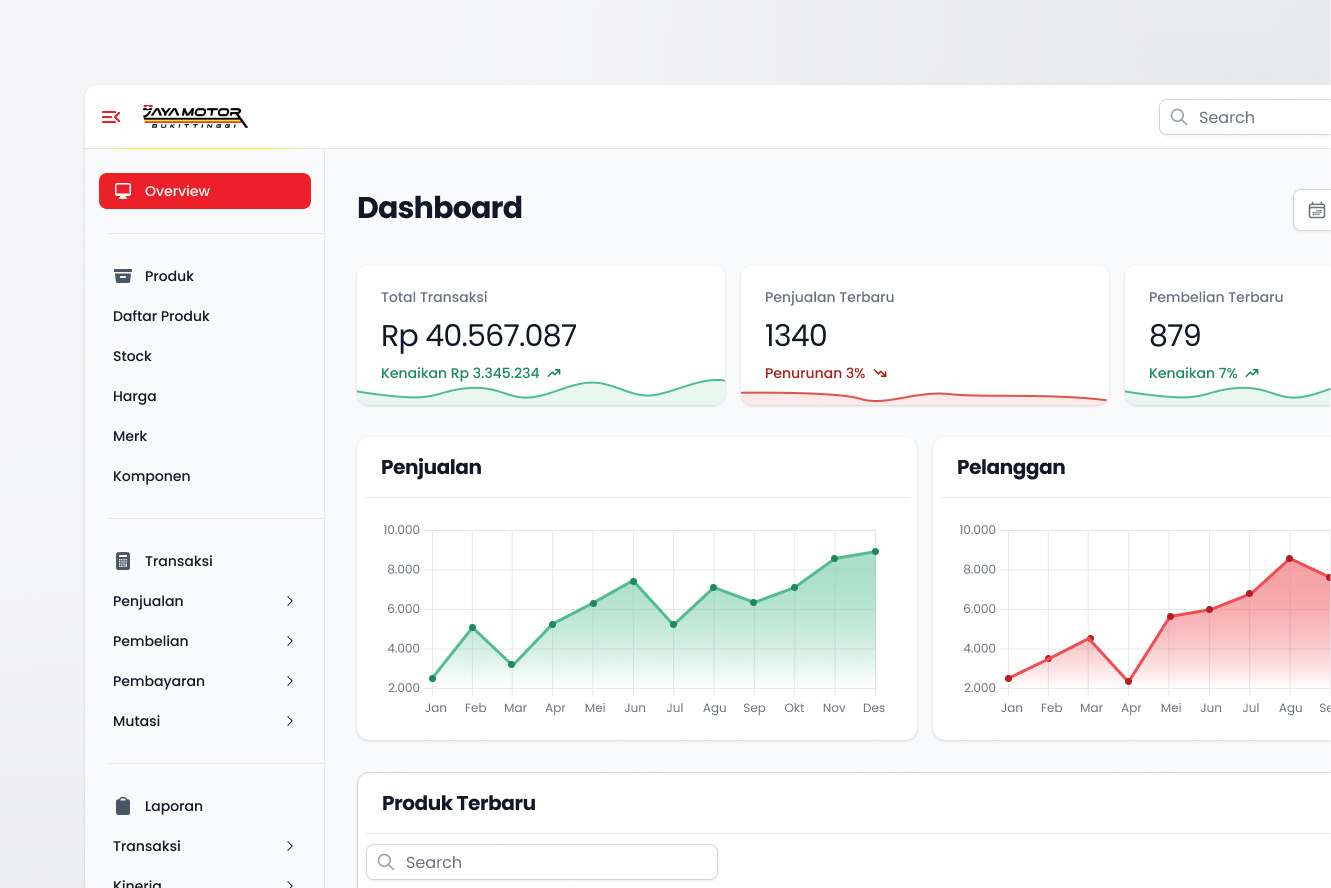Expand the Pembelian submenu

coord(289,641)
